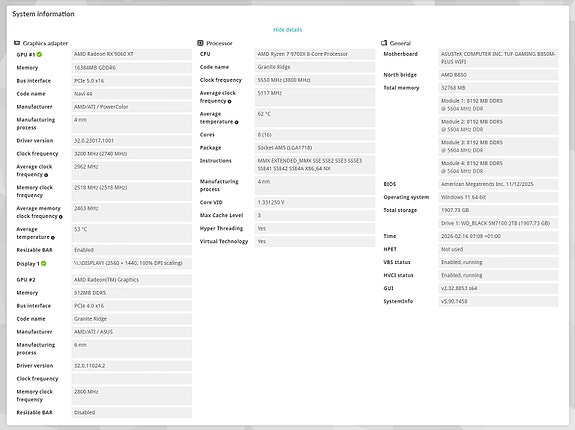Click the ASUSTeK motherboard value field
This screenshot has width=575, height=430.
[498, 58]
